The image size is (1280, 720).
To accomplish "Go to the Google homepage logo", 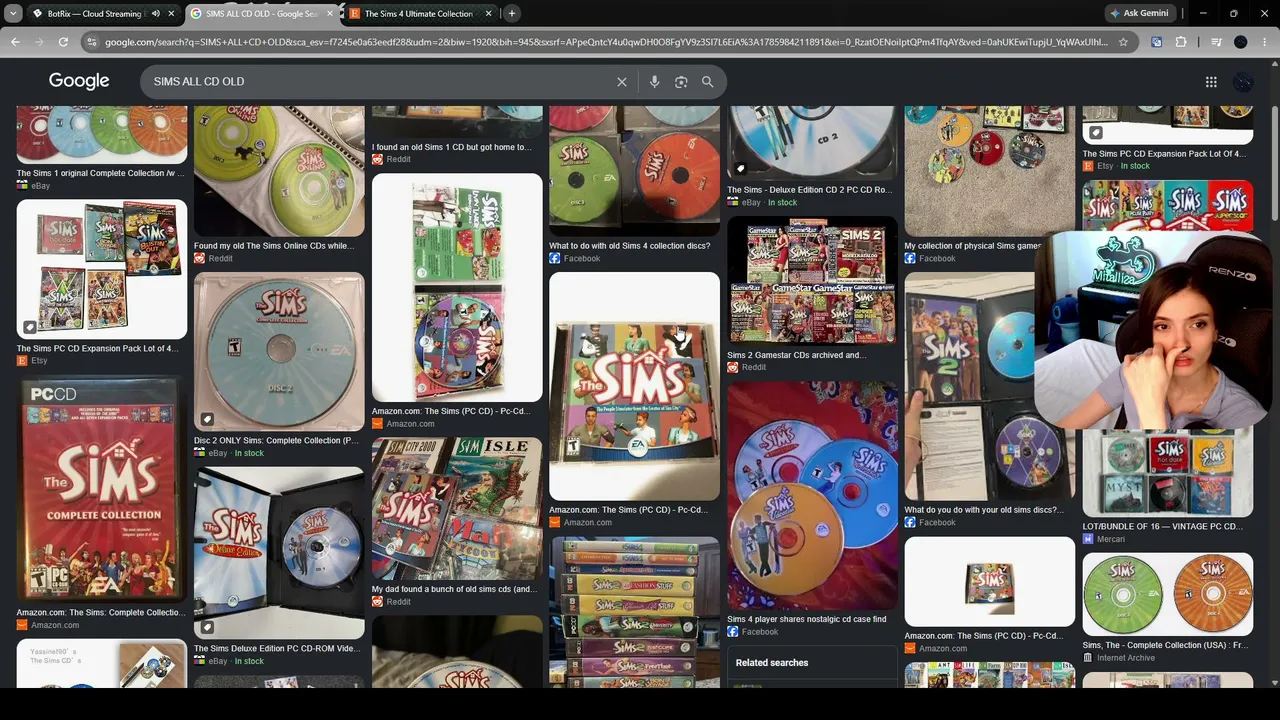I will [79, 81].
